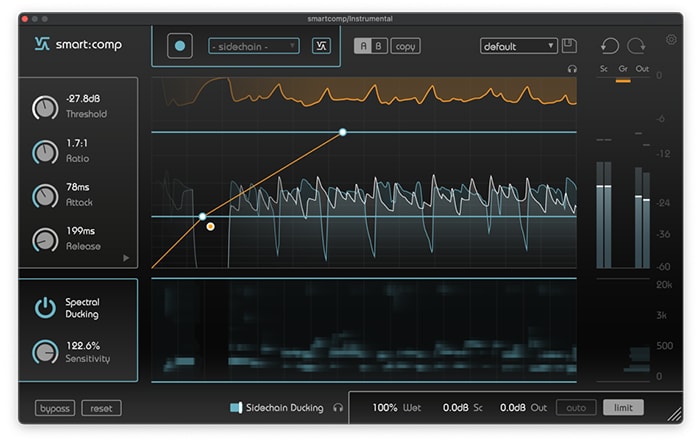
Task: Close the plugin window with red button
Action: pos(25,19)
